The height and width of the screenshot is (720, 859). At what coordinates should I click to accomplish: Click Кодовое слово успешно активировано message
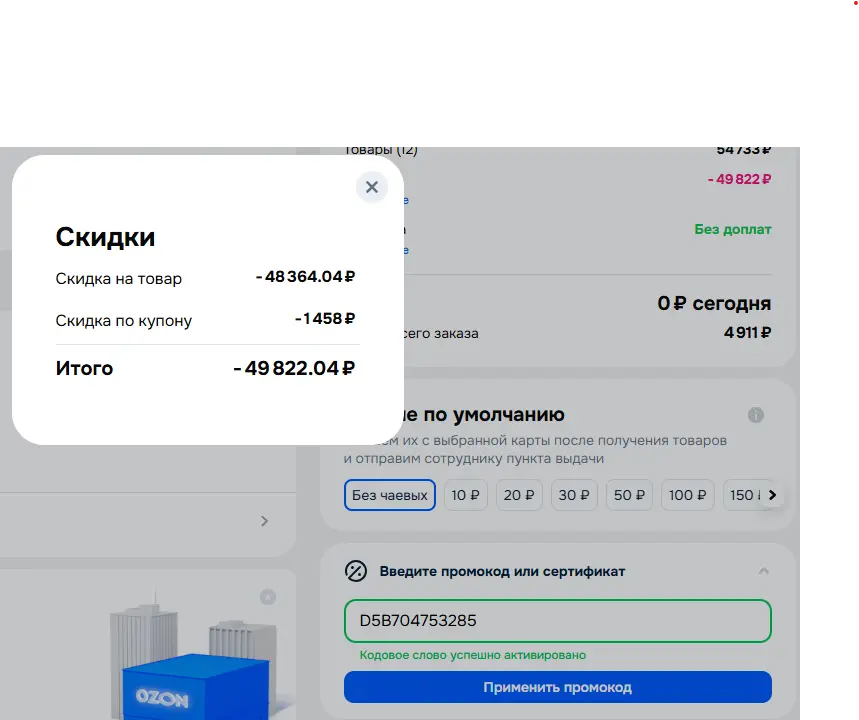[473, 655]
